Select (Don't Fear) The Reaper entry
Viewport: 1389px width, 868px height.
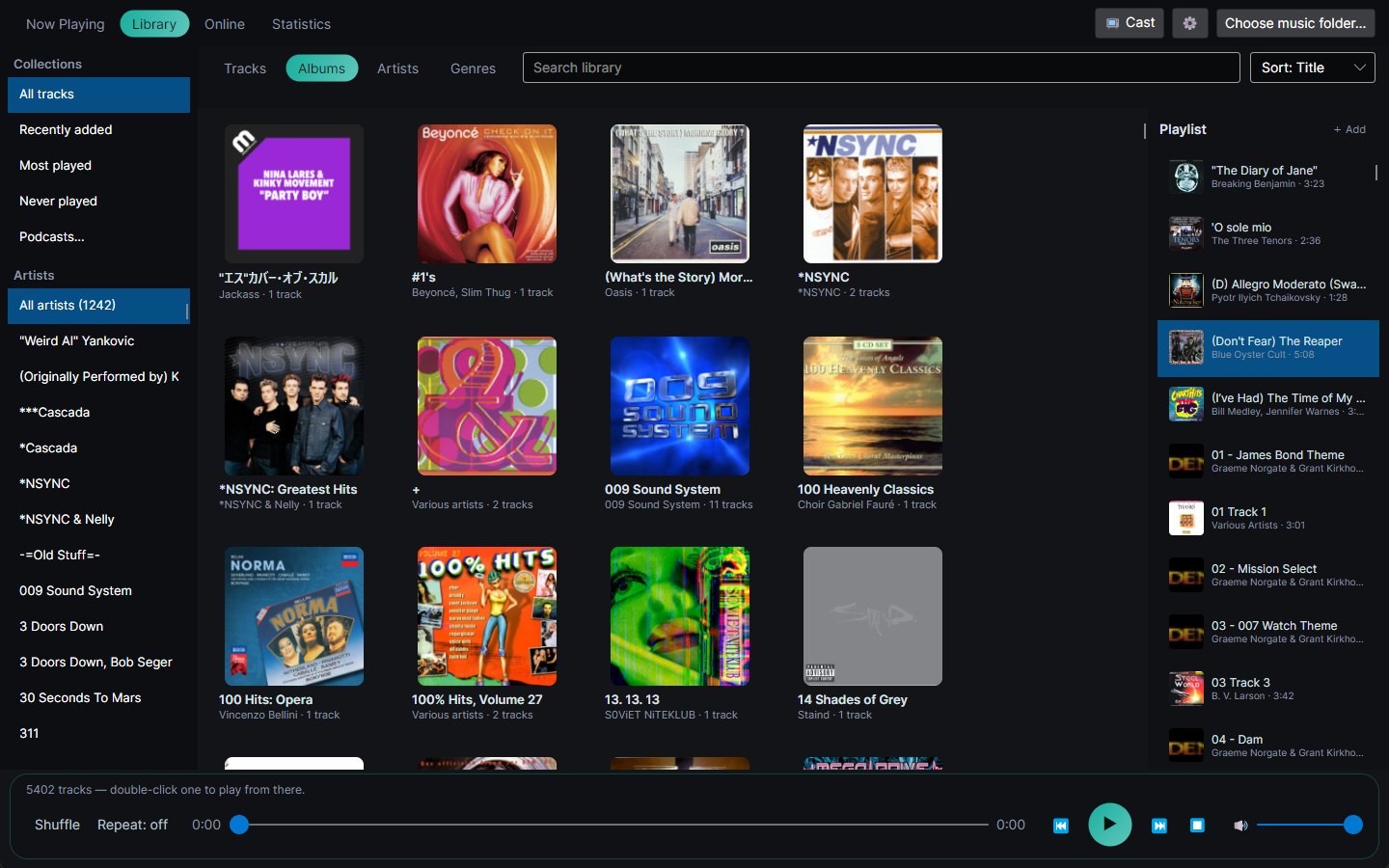(x=1267, y=348)
